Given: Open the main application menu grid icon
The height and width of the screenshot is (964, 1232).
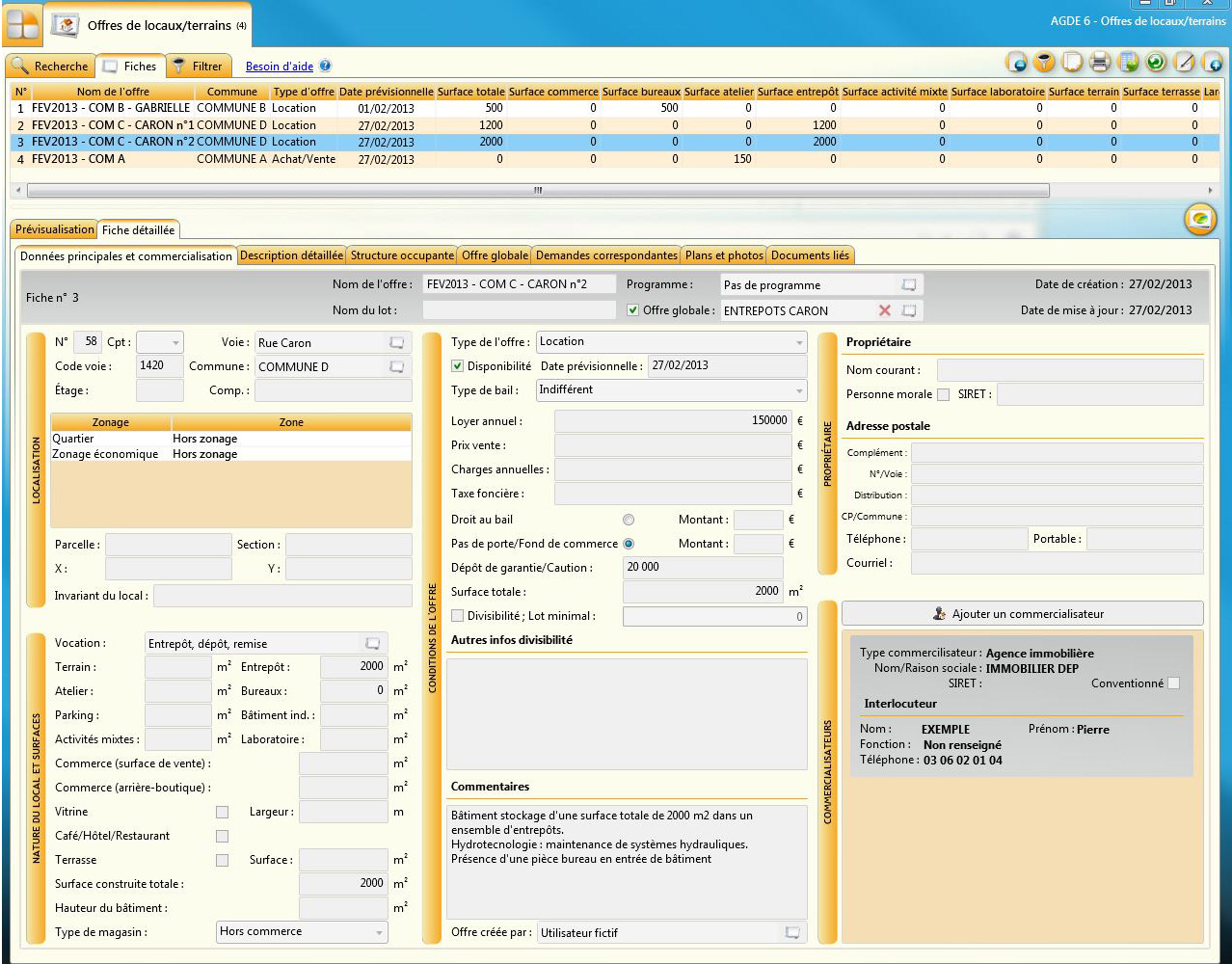Looking at the screenshot, I should [x=21, y=25].
